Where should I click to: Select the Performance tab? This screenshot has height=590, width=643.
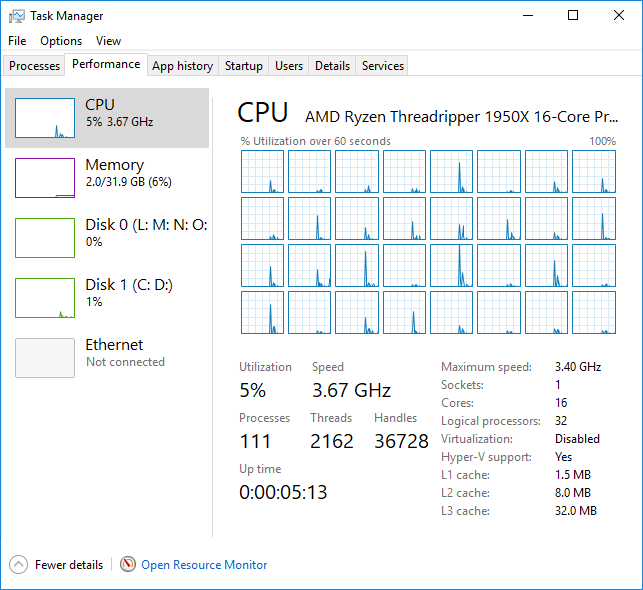point(106,64)
